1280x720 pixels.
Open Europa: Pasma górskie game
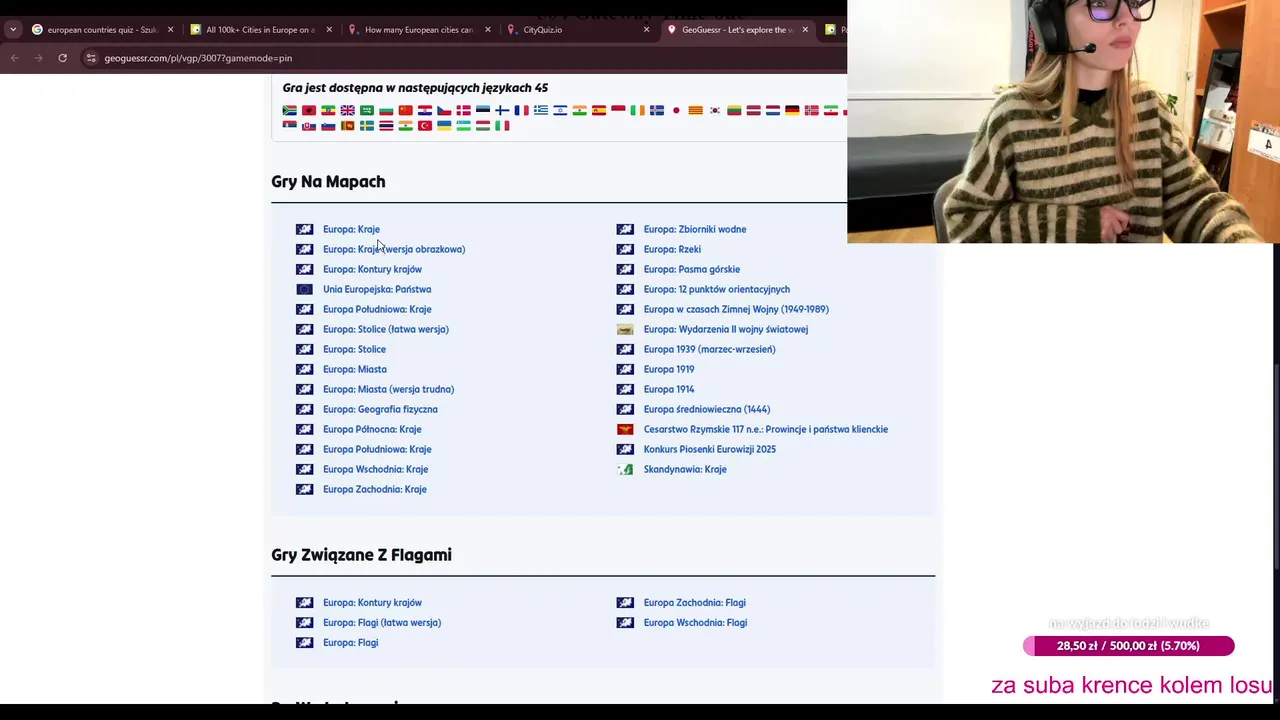point(692,269)
